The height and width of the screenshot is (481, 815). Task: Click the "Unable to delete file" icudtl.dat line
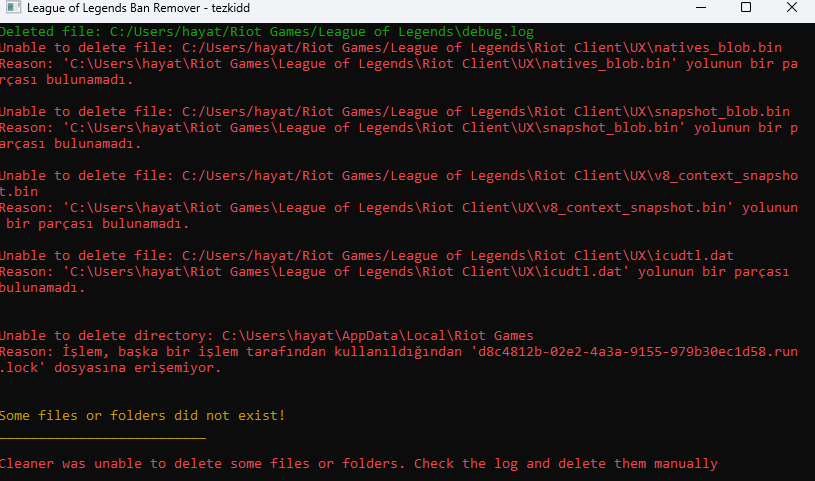[x=367, y=256]
